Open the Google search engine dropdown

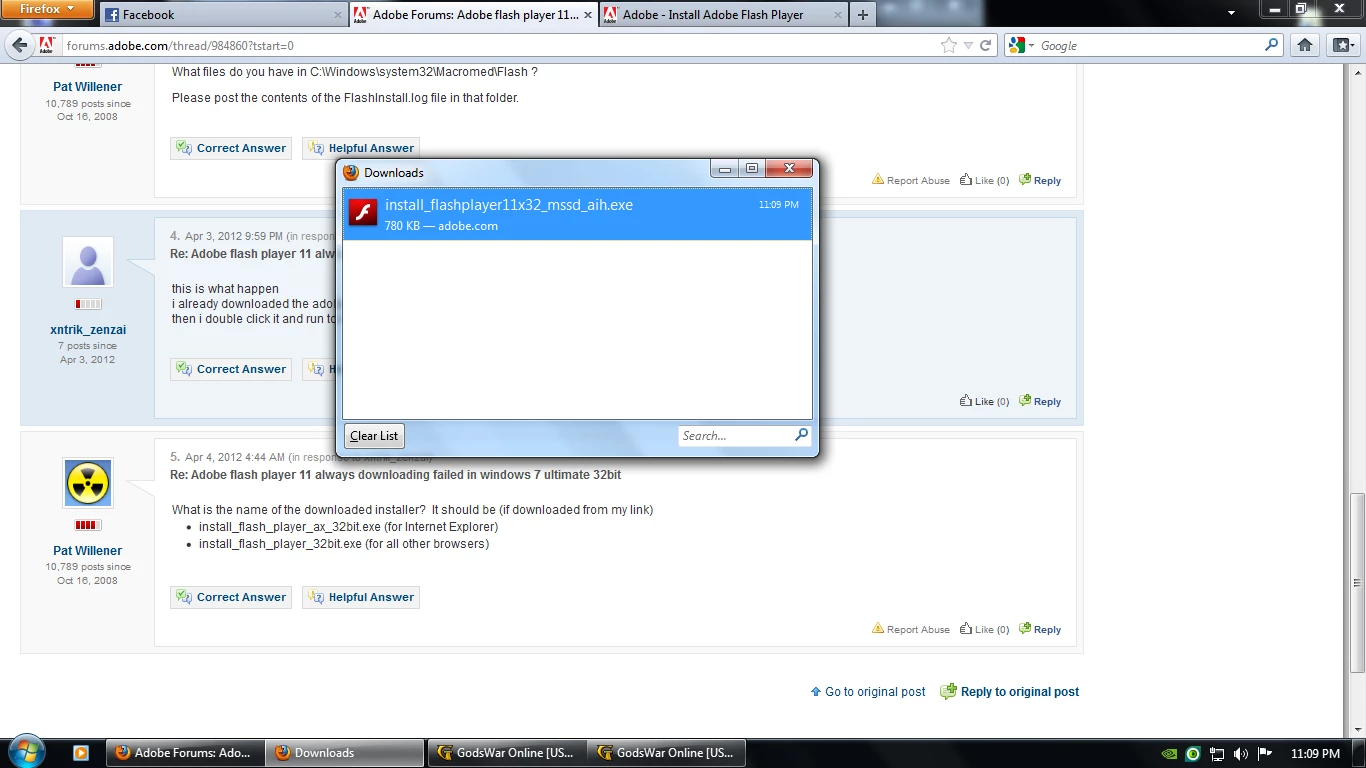[1021, 45]
